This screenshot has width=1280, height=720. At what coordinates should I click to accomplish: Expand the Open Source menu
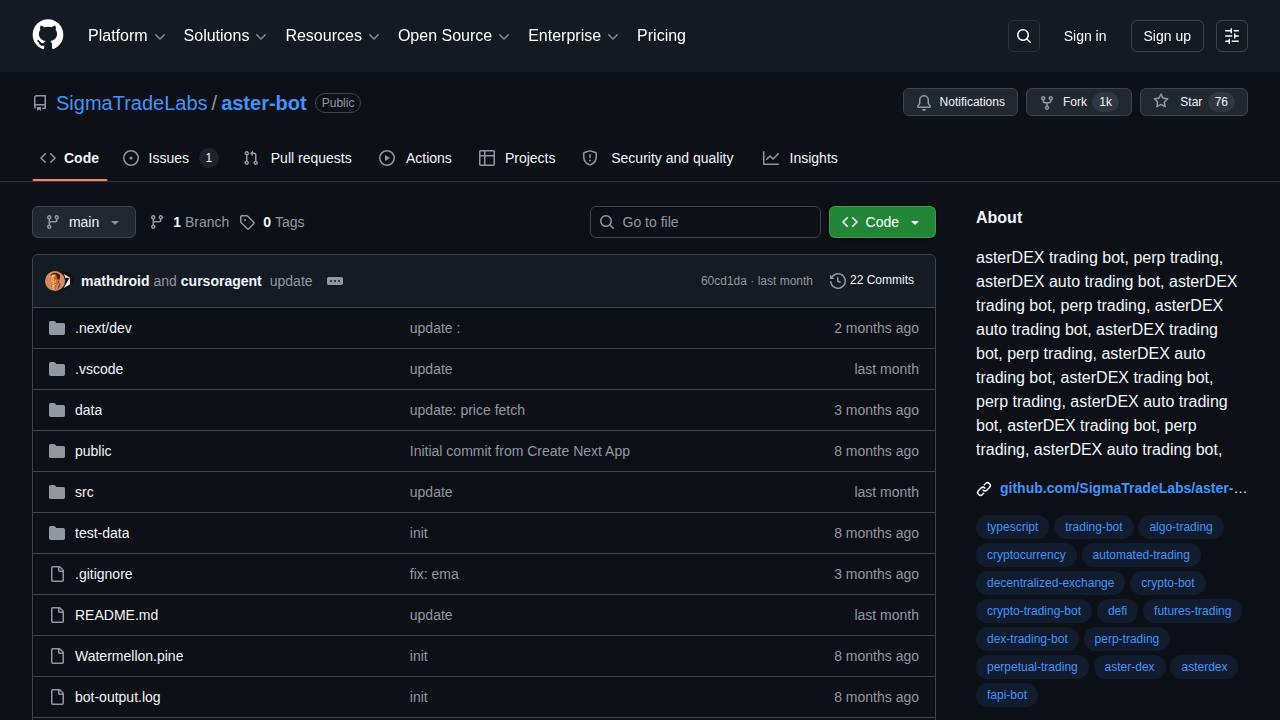[454, 36]
